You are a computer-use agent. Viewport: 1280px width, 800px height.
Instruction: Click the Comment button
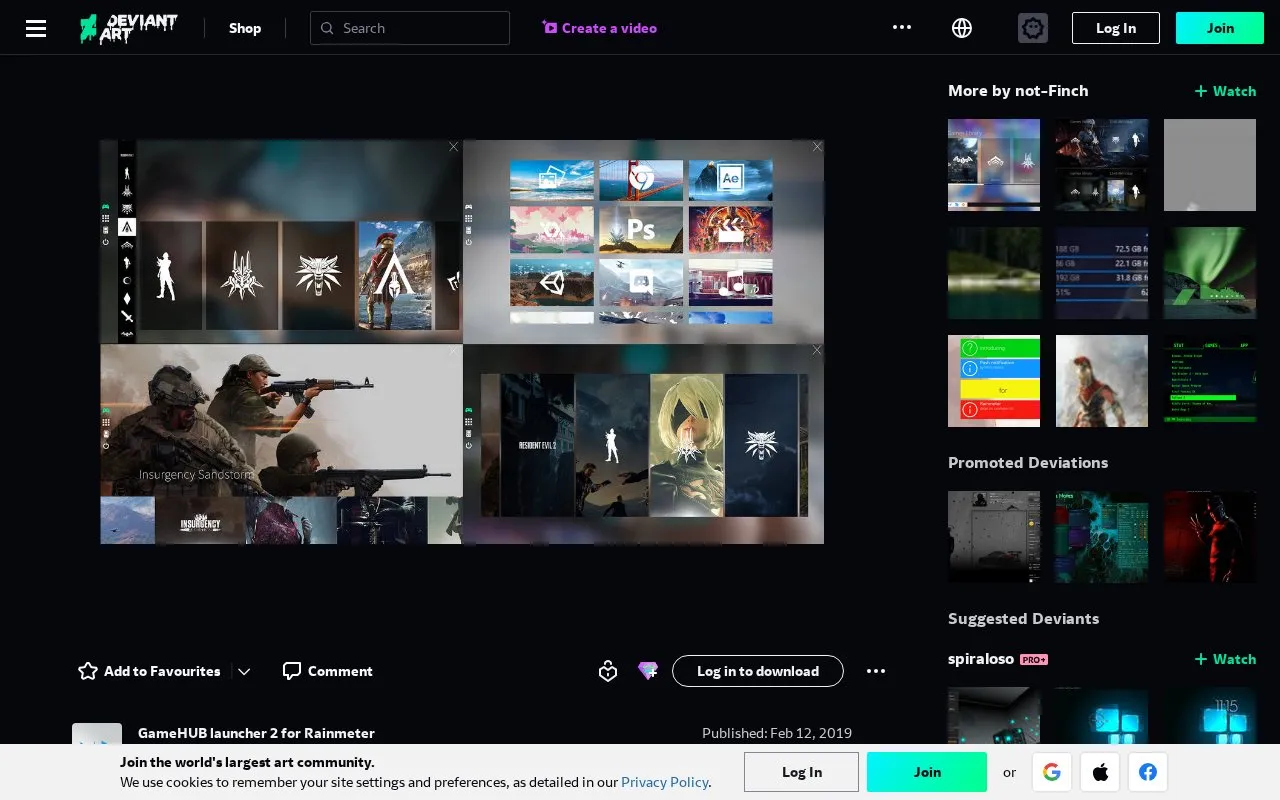(328, 671)
